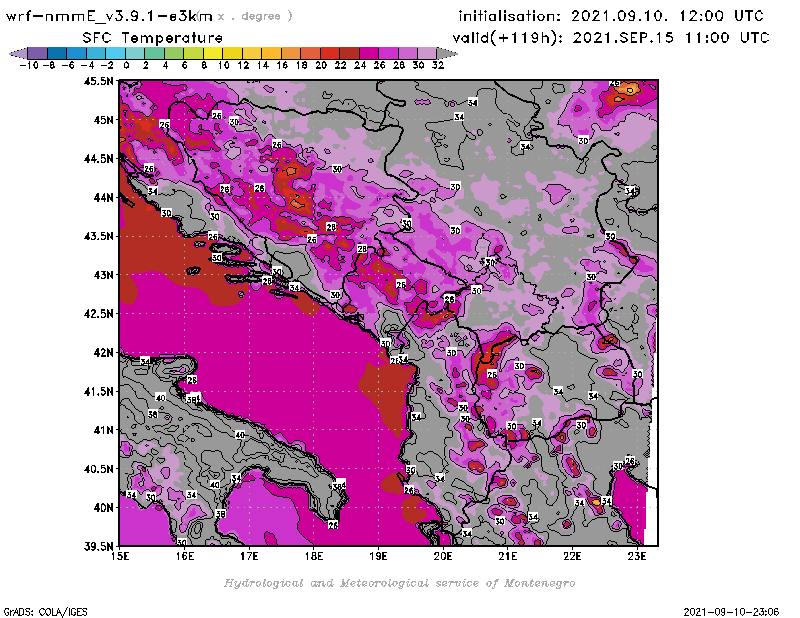Viewport: 800px width, 618px height.
Task: Click the '-10' colorbar tick label
Action: [x=29, y=65]
